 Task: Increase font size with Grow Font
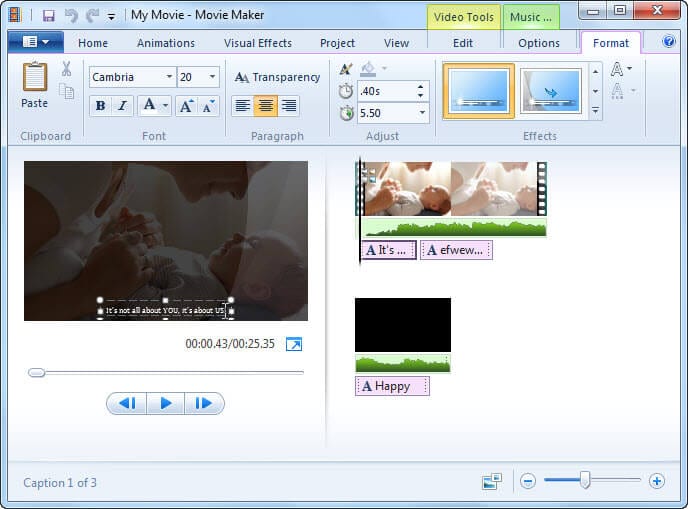[x=187, y=106]
